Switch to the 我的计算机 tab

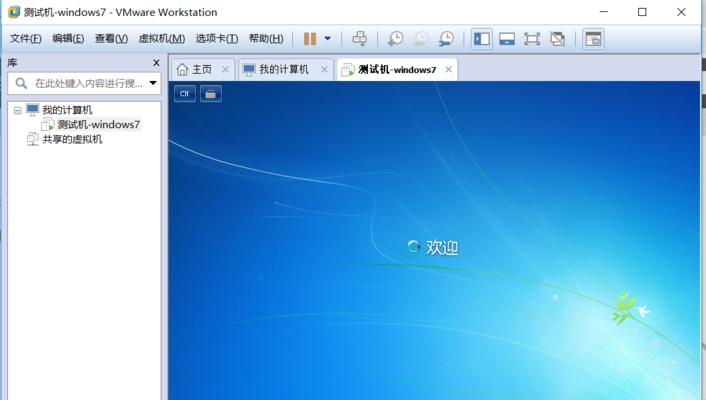coord(284,69)
